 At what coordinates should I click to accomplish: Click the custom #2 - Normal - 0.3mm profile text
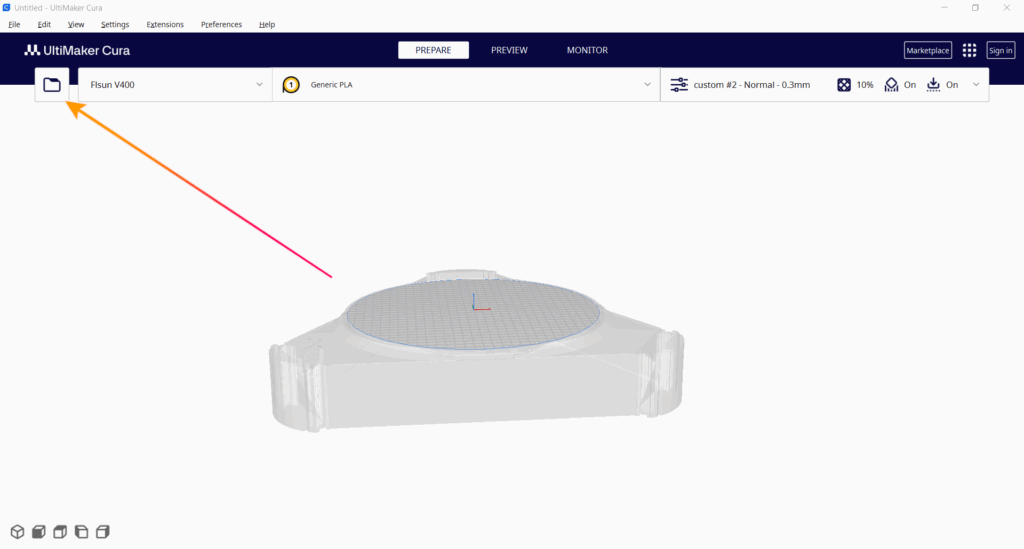click(752, 85)
